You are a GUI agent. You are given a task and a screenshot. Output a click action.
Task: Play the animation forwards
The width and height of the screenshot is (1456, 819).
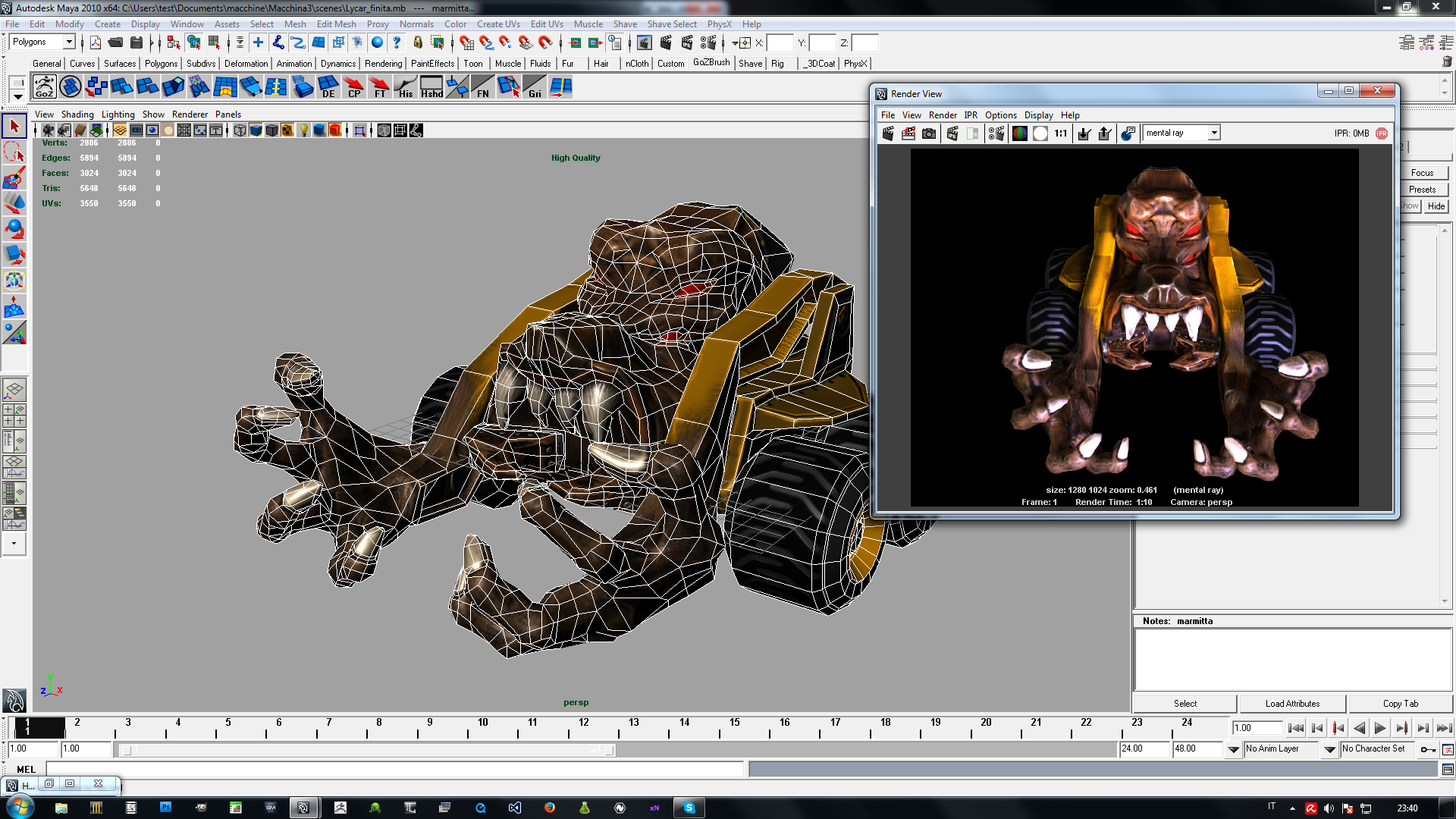point(1380,728)
